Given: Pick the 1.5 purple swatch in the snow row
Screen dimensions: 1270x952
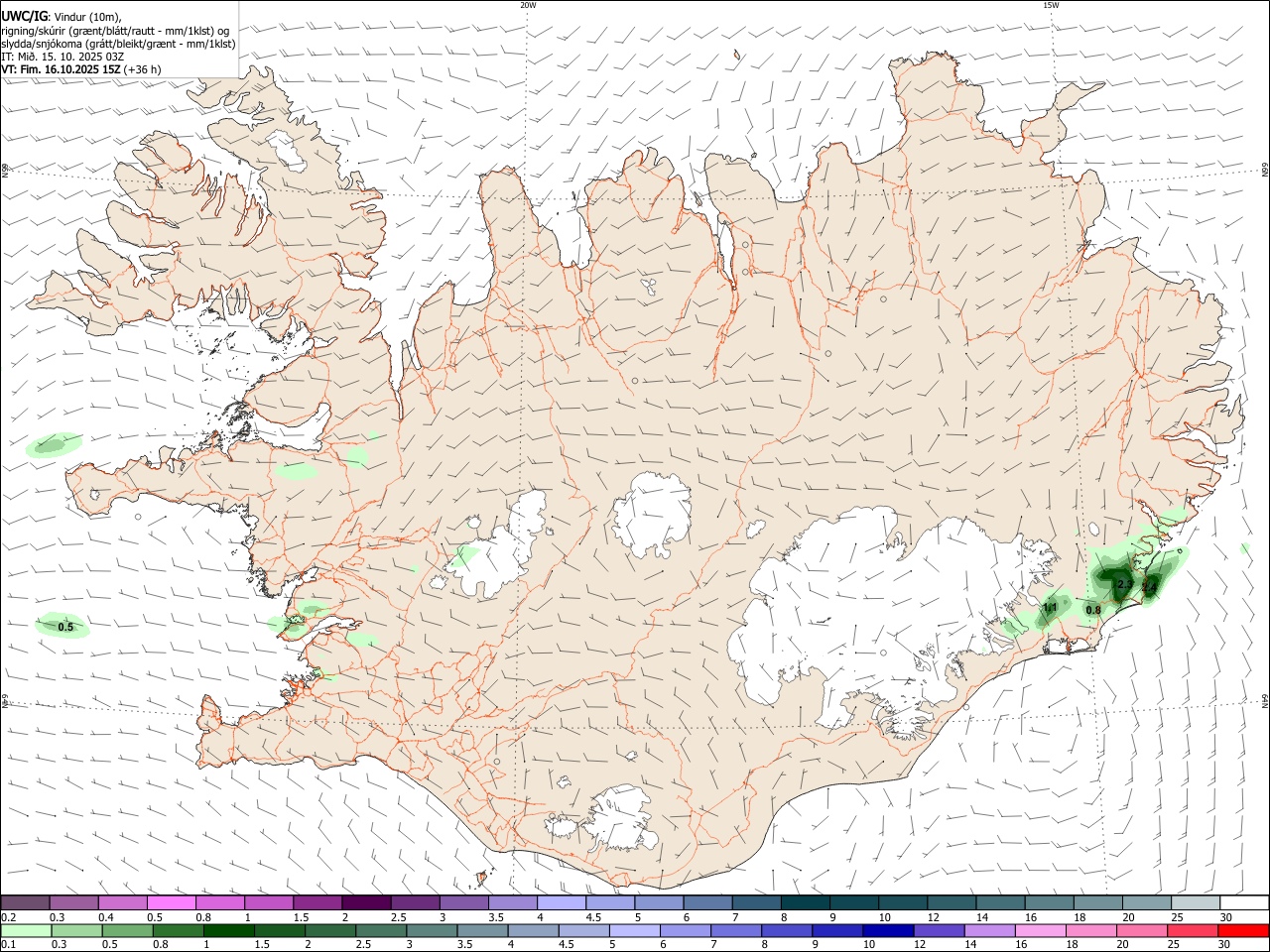Looking at the screenshot, I should point(317,902).
